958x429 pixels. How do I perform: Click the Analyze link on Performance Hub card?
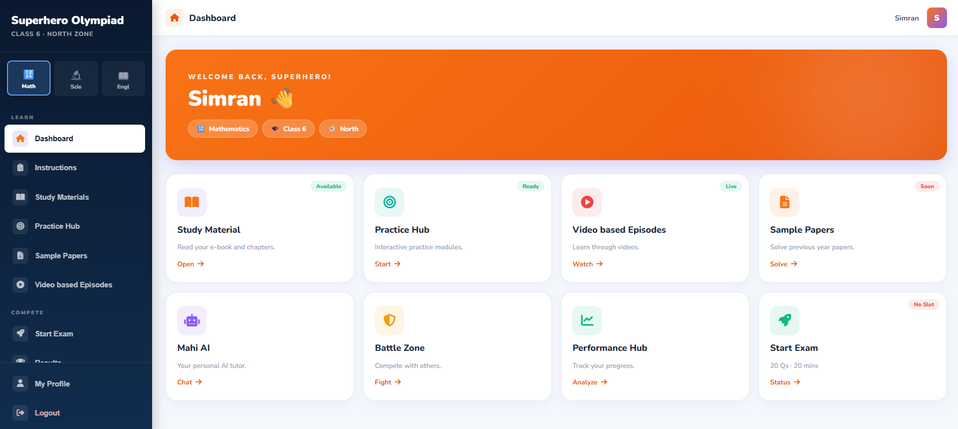coord(590,382)
